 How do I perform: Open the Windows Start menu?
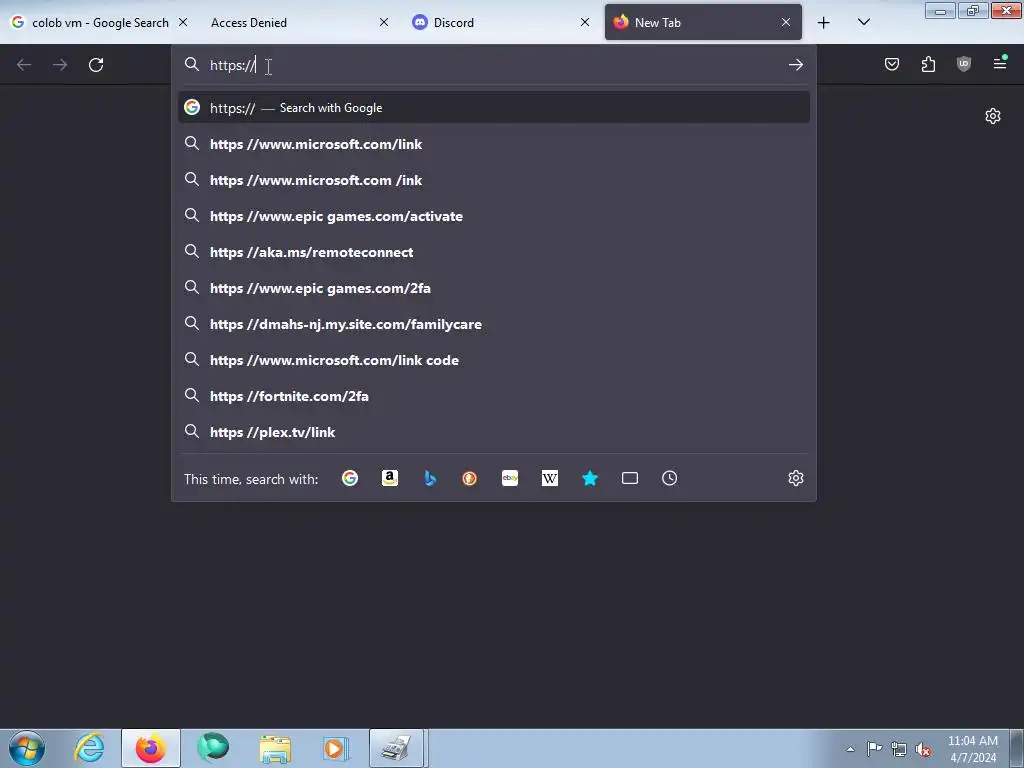27,748
